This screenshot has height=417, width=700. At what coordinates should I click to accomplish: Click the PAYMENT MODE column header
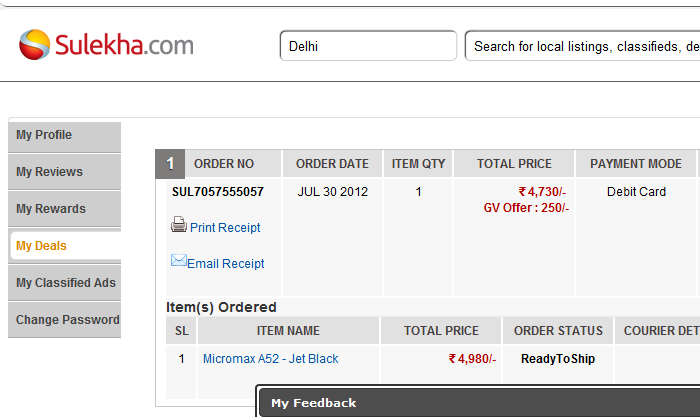click(x=636, y=164)
